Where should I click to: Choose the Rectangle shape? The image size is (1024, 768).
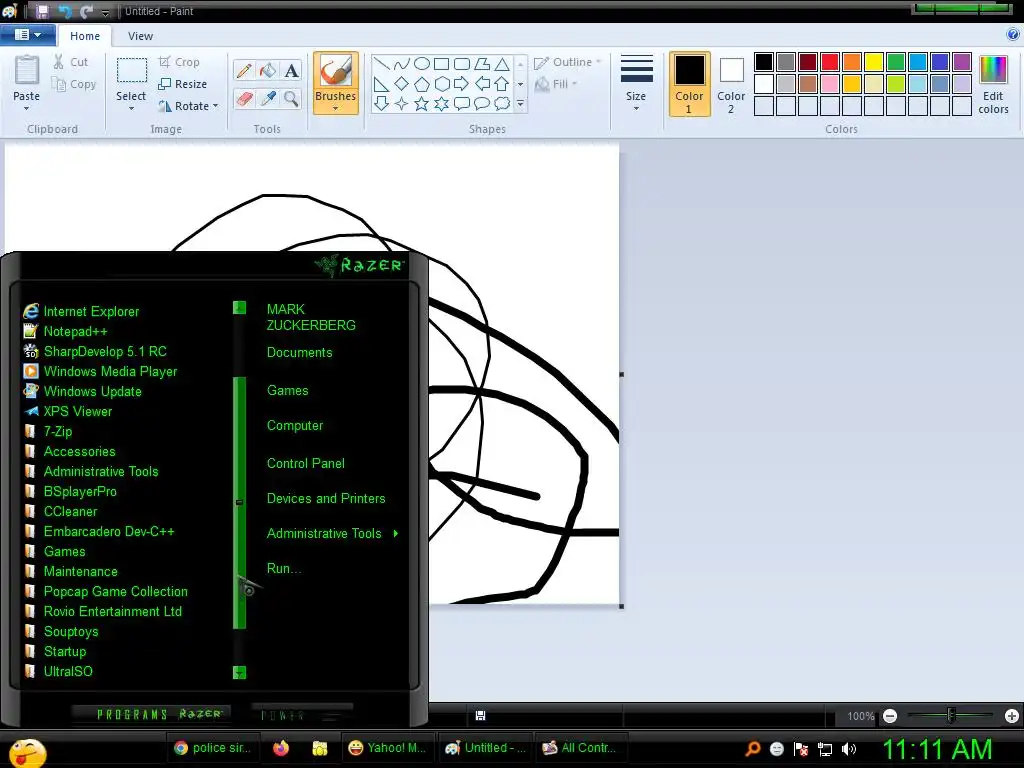pos(441,64)
